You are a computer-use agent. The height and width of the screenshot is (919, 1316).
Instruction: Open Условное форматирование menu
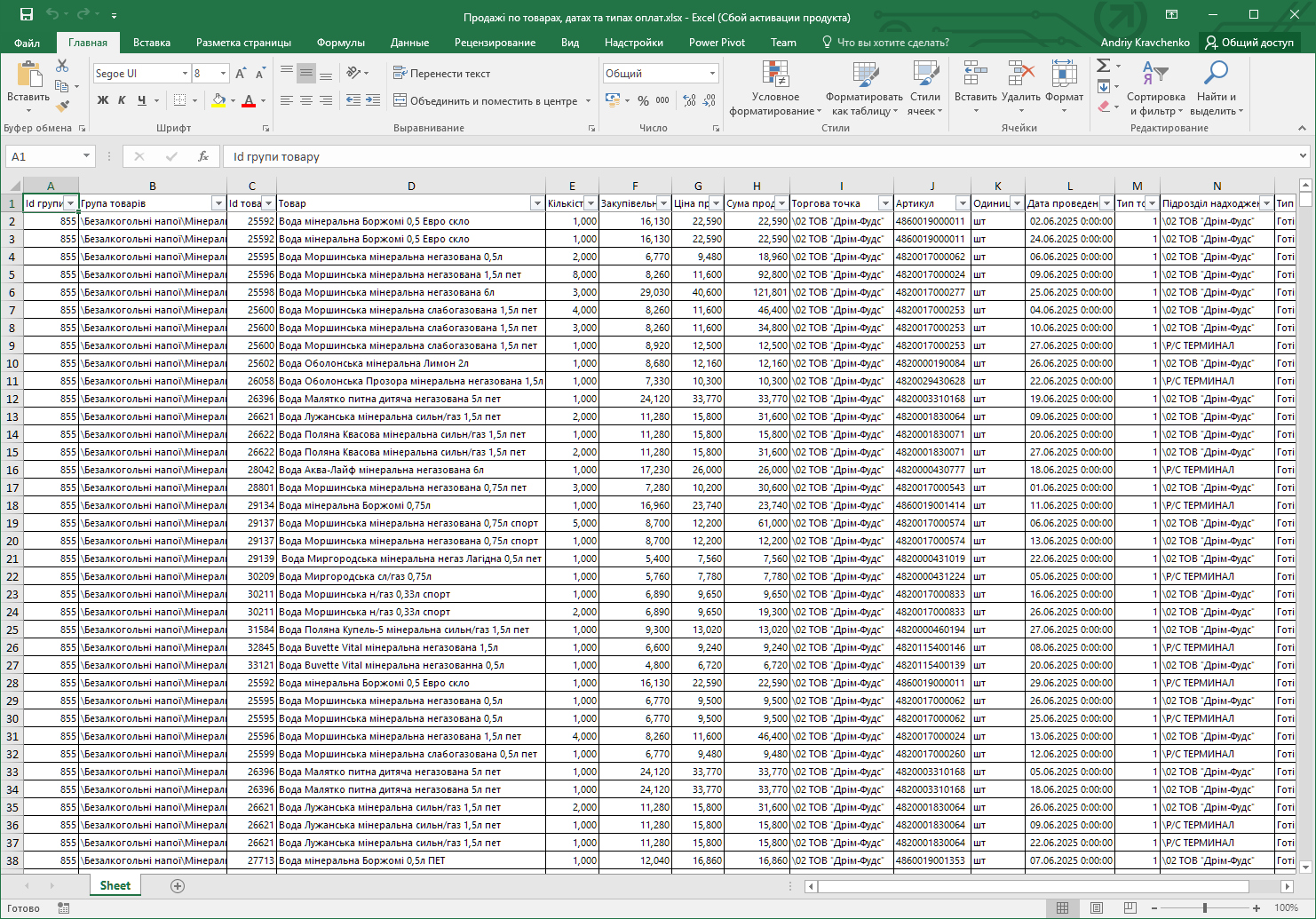click(x=775, y=88)
